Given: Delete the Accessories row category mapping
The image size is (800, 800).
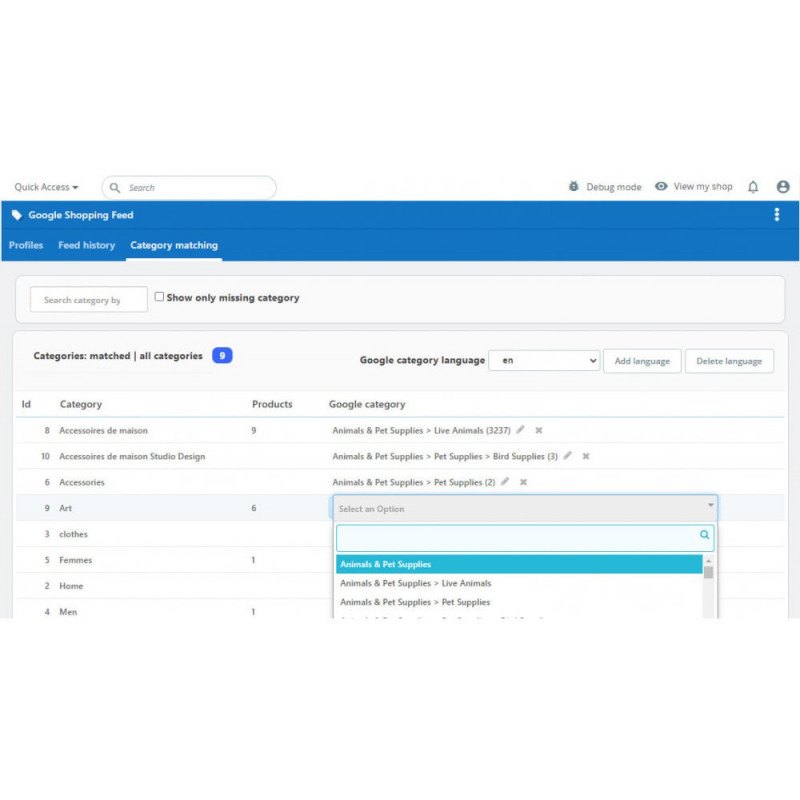Looking at the screenshot, I should 523,482.
